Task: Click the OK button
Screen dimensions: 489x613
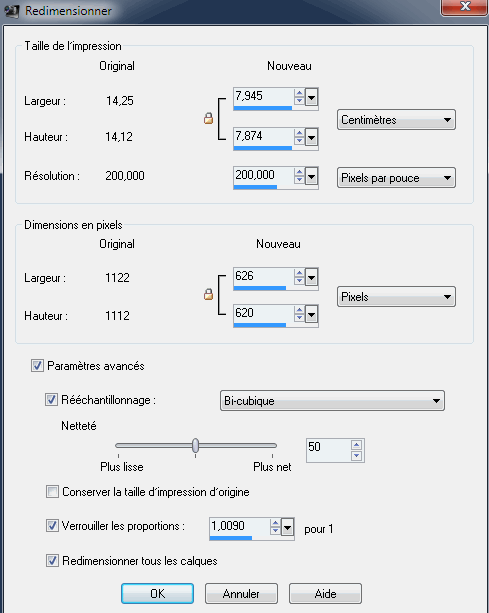Action: click(158, 593)
